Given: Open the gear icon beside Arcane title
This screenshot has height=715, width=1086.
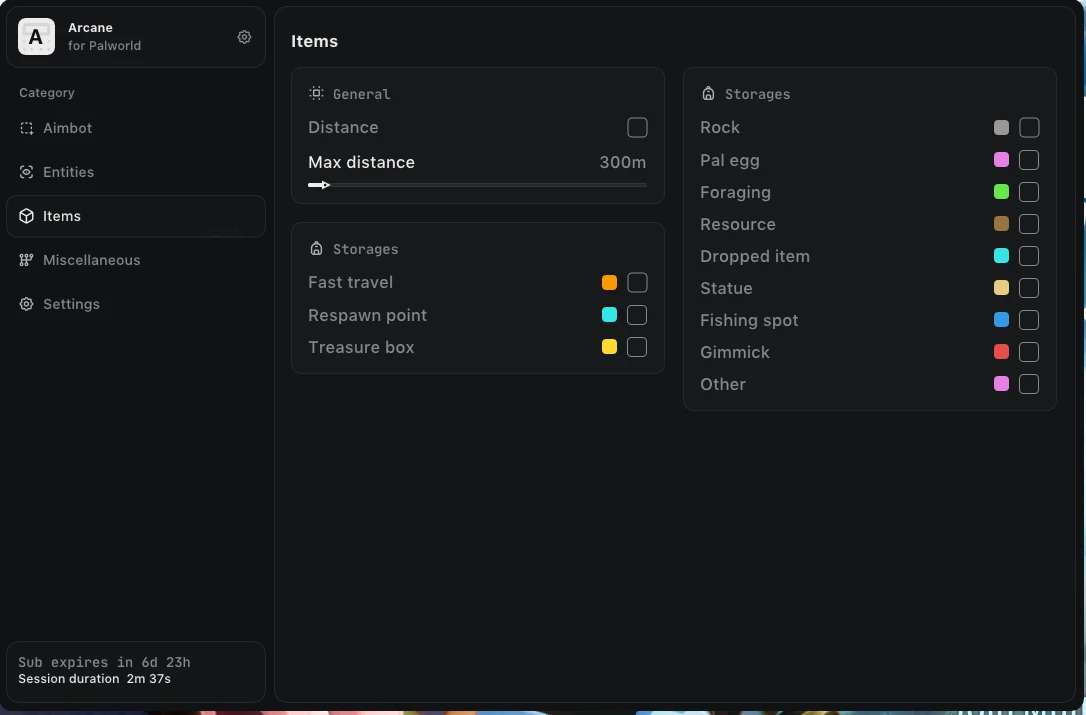Looking at the screenshot, I should point(244,37).
